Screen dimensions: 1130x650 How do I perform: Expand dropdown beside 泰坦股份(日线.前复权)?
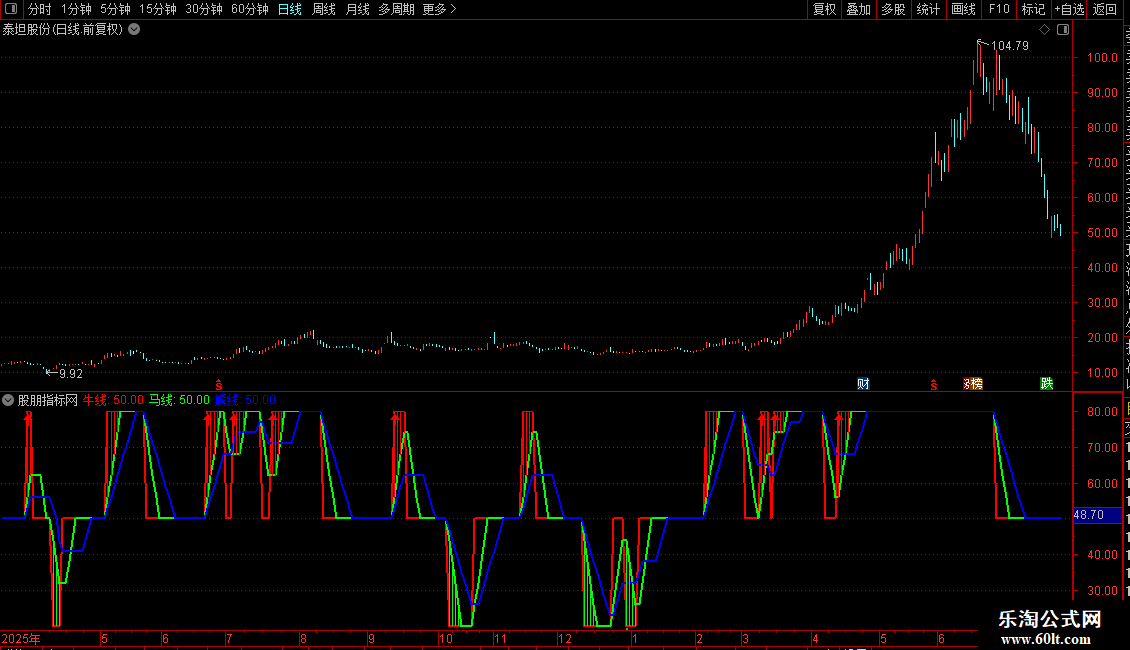point(134,30)
